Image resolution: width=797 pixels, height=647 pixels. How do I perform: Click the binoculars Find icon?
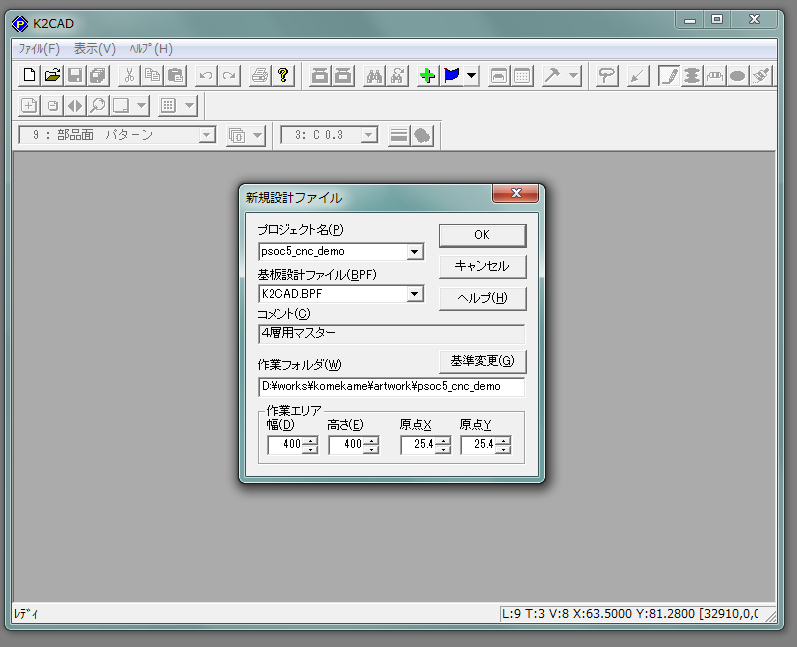pyautogui.click(x=374, y=76)
